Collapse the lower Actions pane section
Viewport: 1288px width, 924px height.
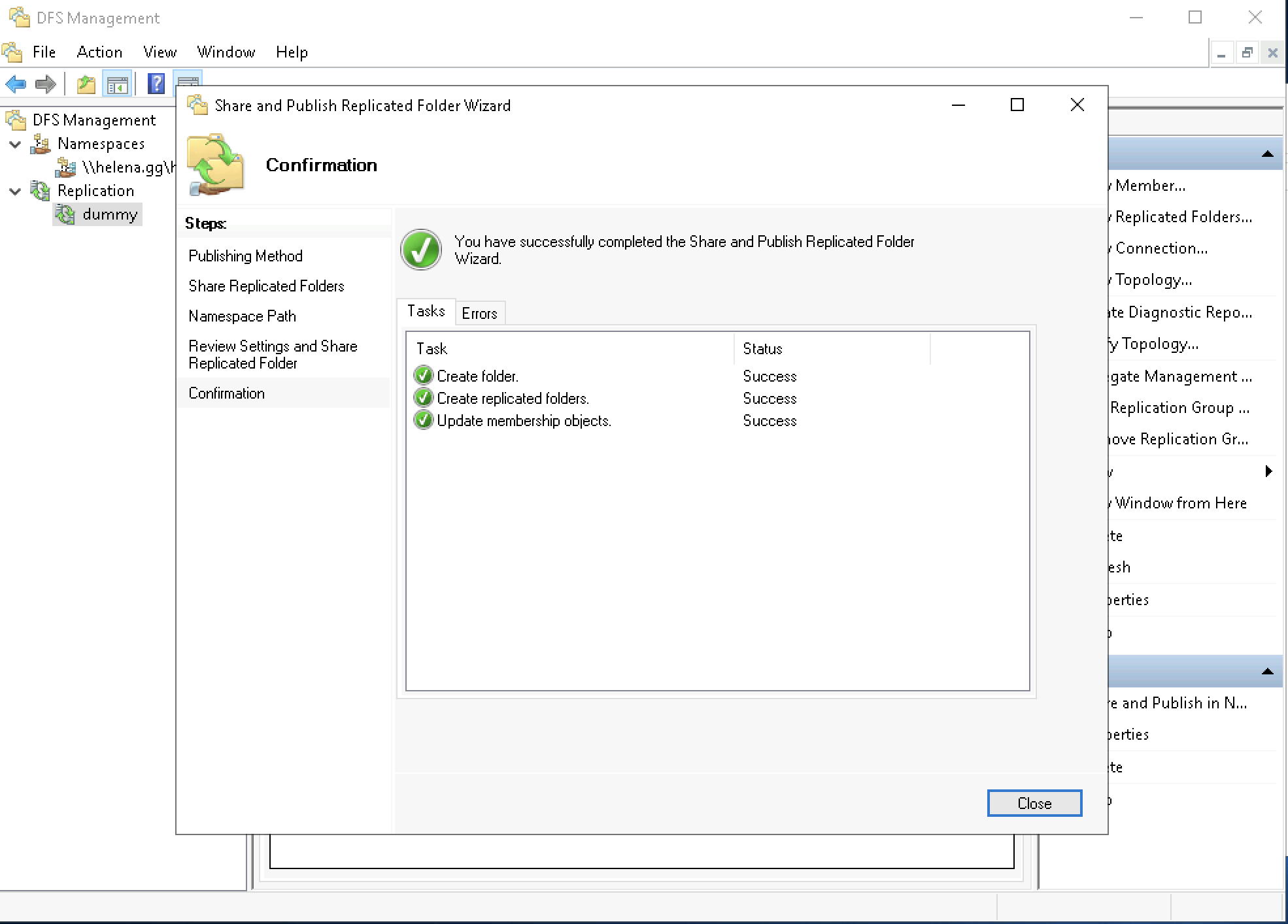(1267, 671)
